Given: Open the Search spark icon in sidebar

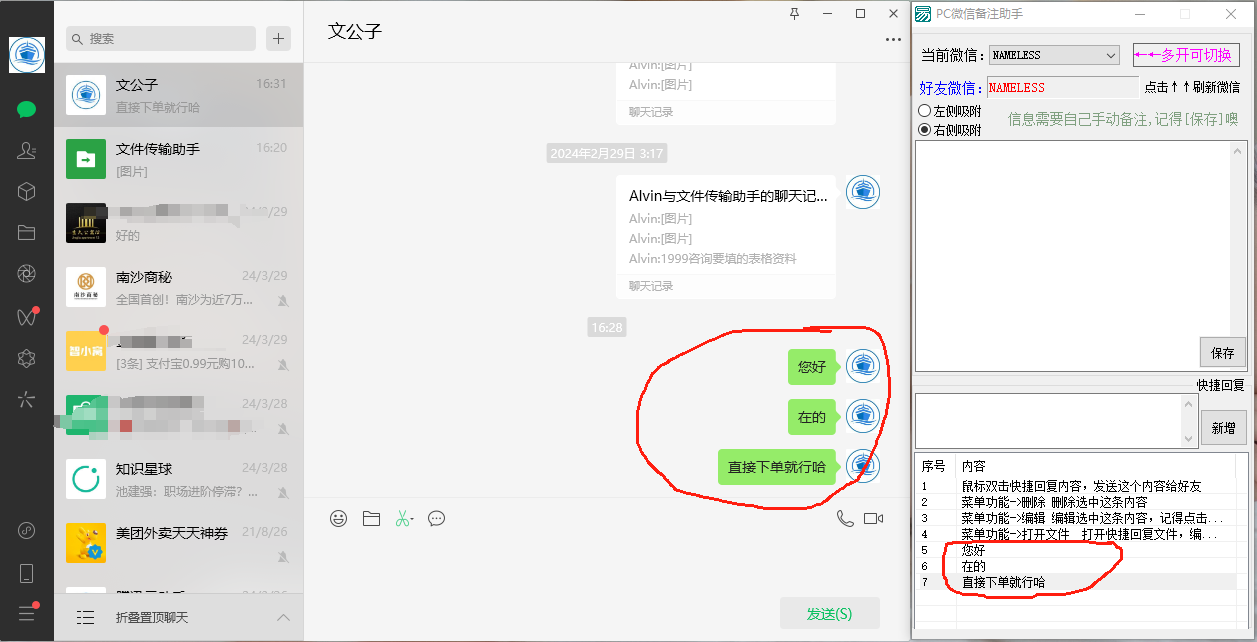Looking at the screenshot, I should (27, 400).
